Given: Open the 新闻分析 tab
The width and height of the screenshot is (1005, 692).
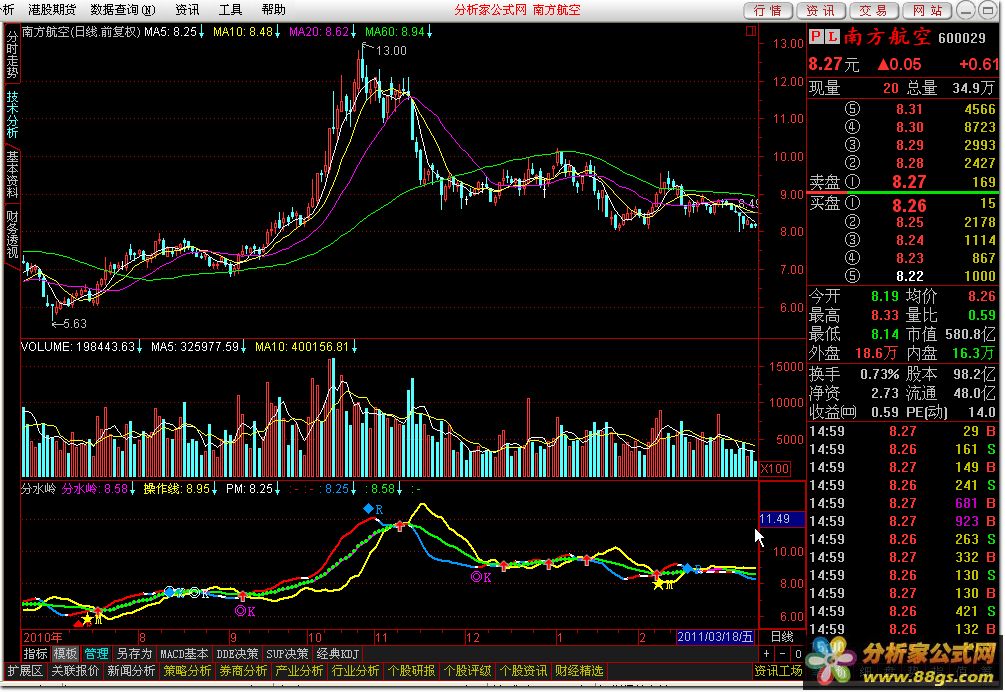Looking at the screenshot, I should click(131, 671).
